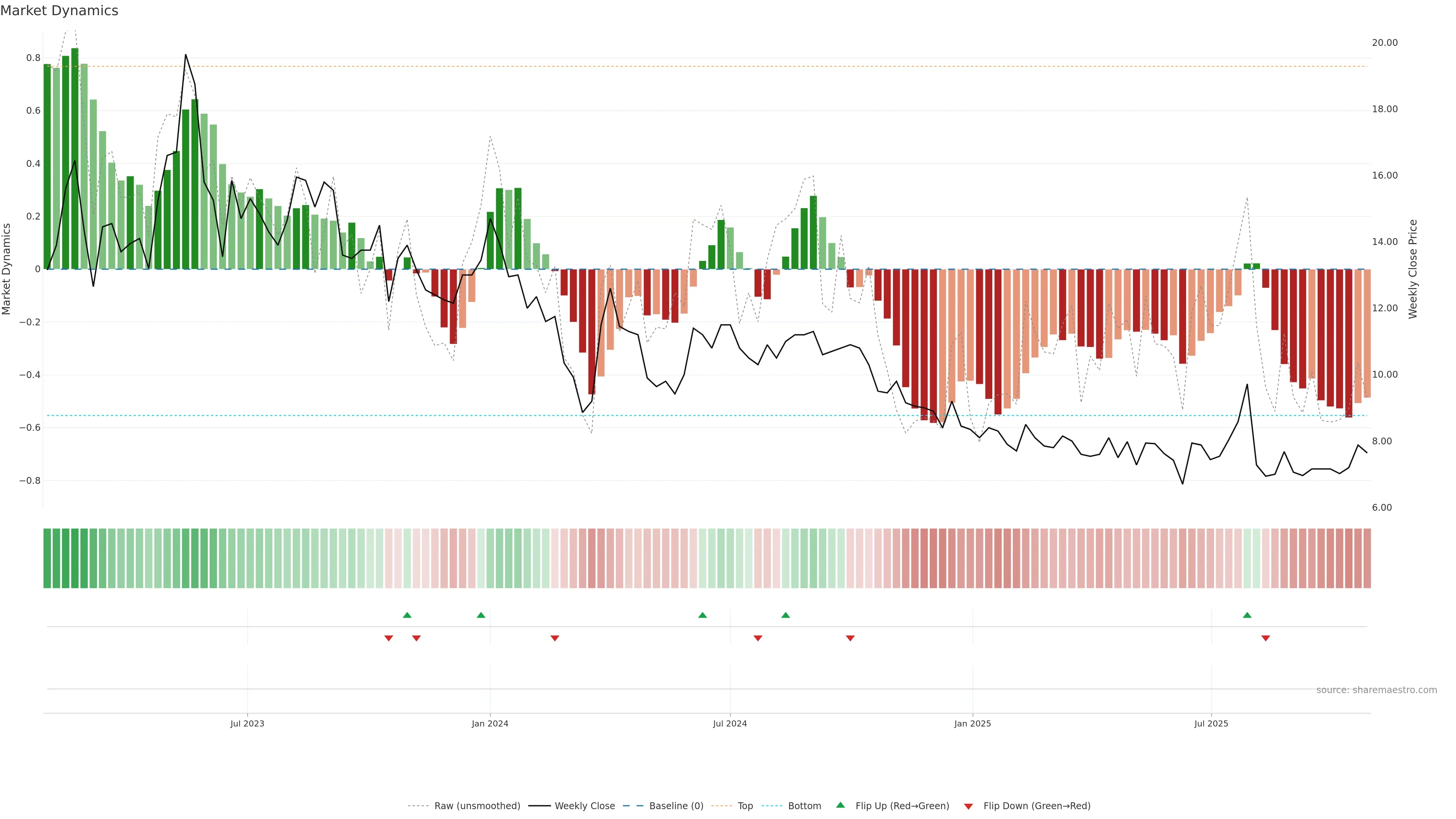Toggle the Weekly Close legend entry
This screenshot has width=1456, height=819.
coord(584,806)
